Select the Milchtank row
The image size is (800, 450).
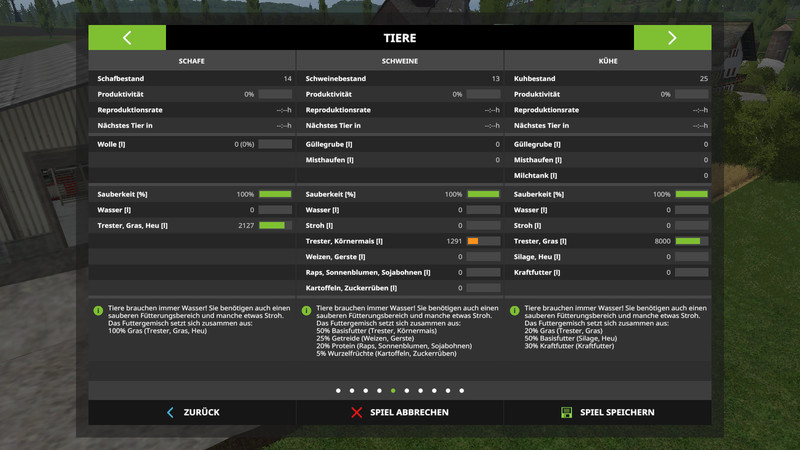point(608,175)
